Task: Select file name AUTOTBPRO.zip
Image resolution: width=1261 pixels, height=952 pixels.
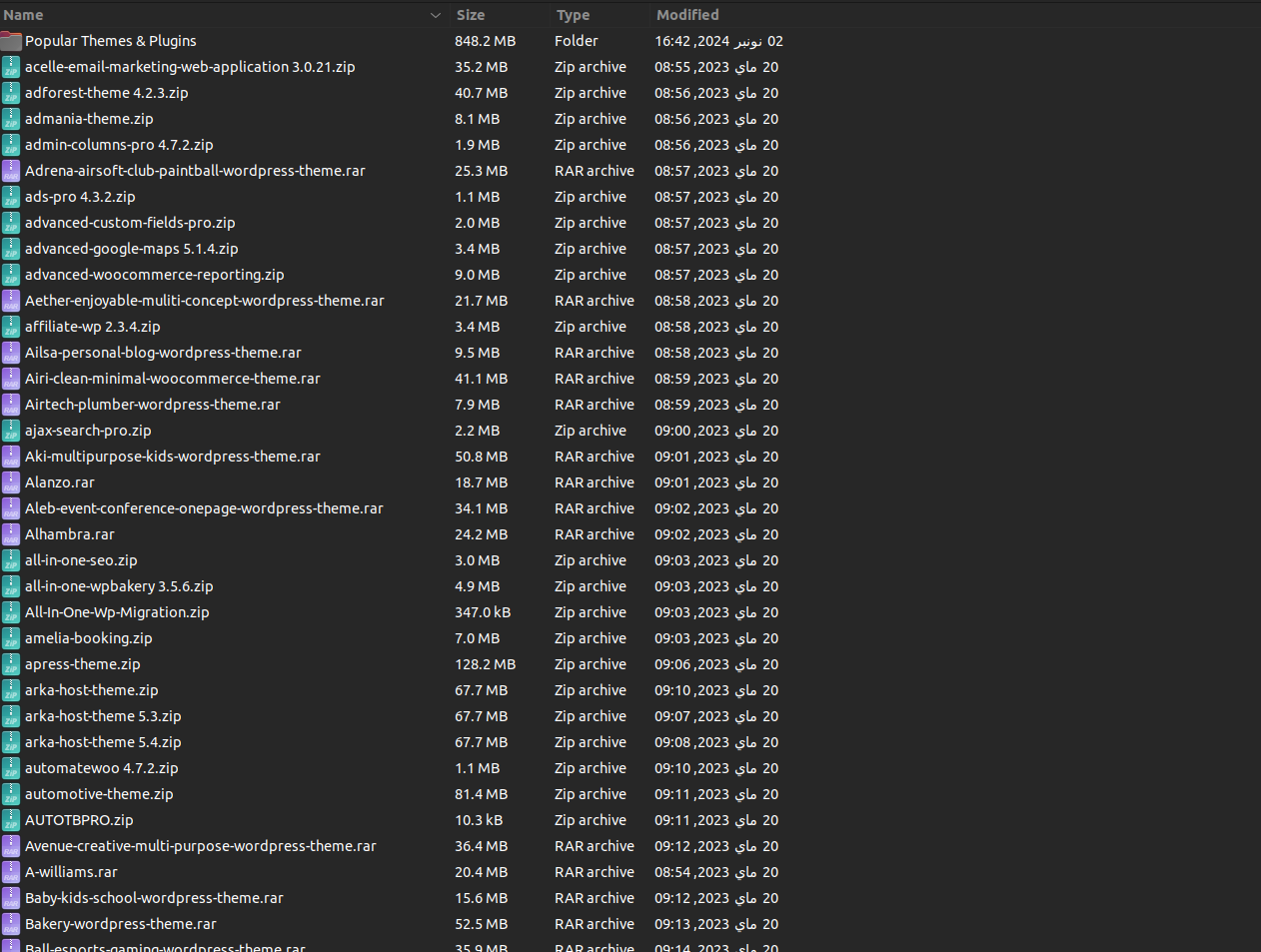Action: point(79,820)
